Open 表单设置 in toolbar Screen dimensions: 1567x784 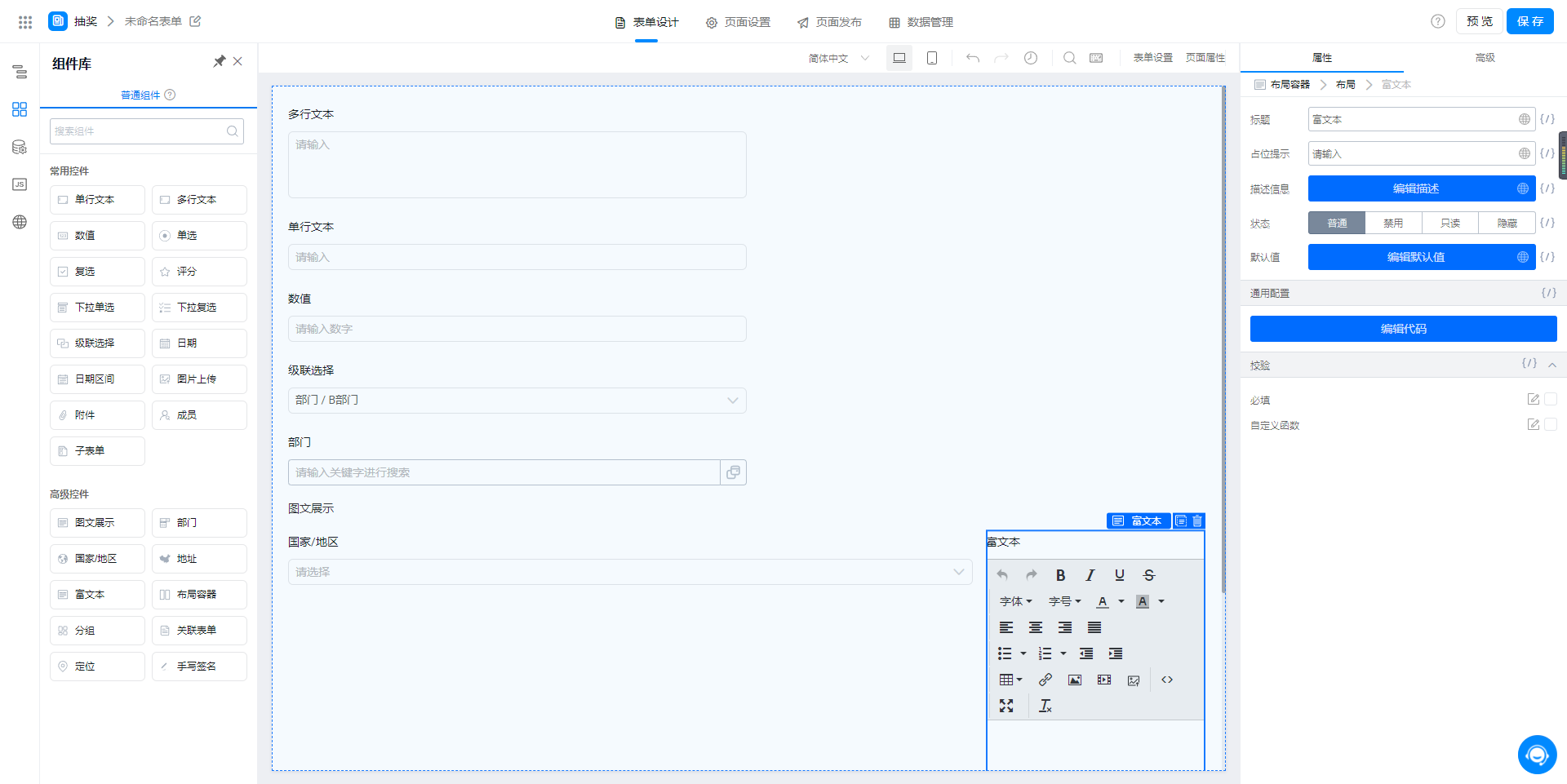pos(1153,58)
